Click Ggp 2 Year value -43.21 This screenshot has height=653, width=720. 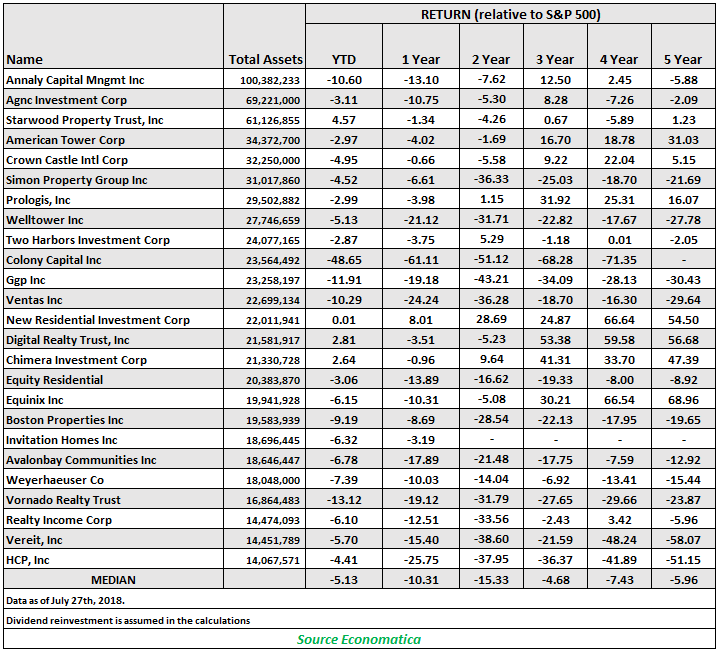[x=491, y=279]
